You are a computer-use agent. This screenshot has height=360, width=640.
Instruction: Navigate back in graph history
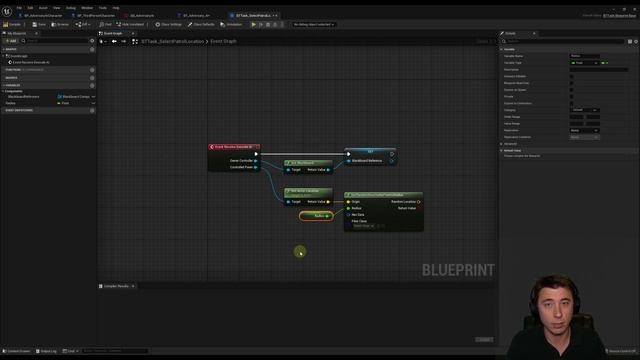click(114, 41)
